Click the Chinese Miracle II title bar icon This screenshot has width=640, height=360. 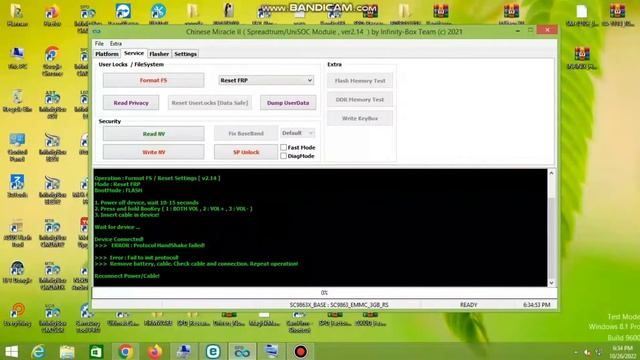click(97, 31)
